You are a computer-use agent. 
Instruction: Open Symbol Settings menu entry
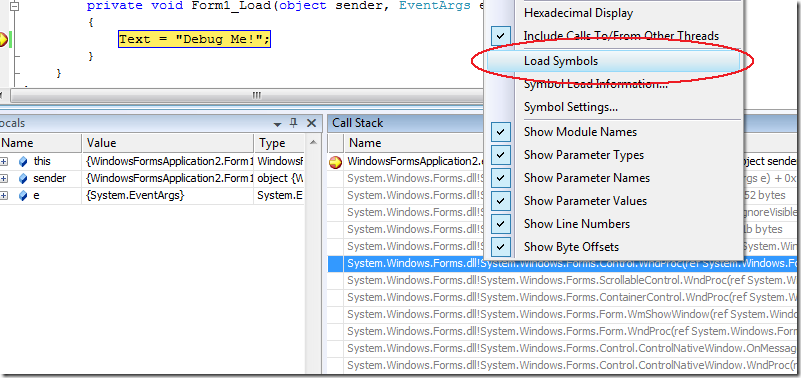(x=571, y=107)
